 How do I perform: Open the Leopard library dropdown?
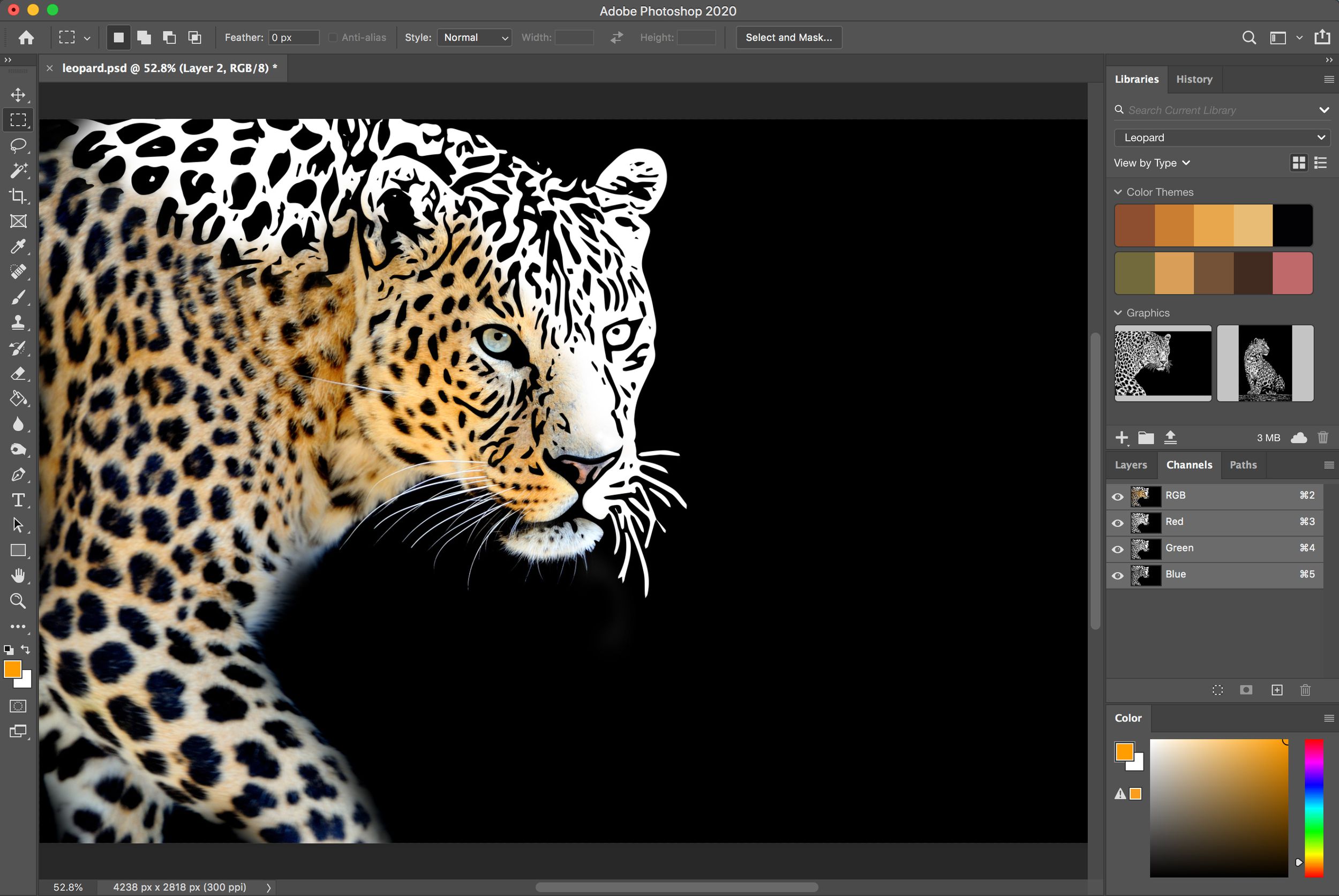click(1222, 137)
